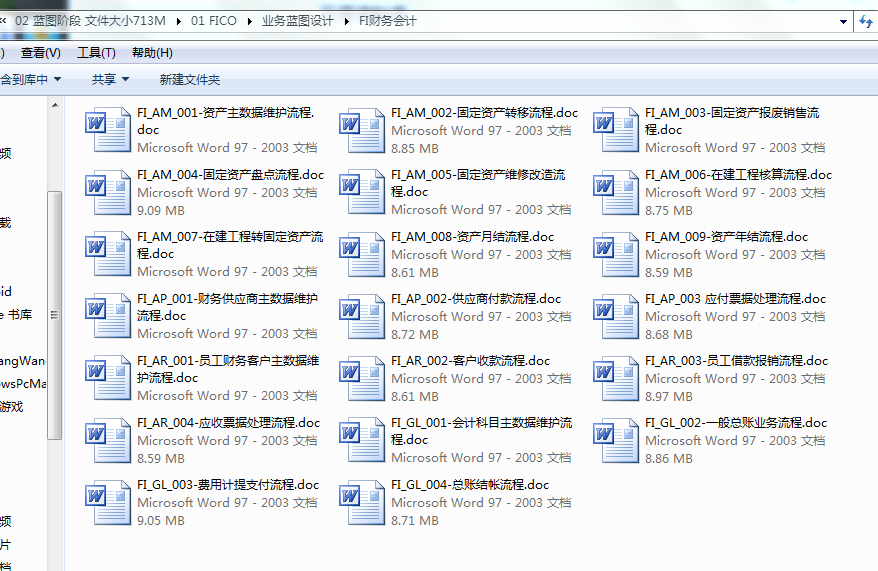Navigate to 01 FICO in address path
The width and height of the screenshot is (878, 571).
click(213, 21)
